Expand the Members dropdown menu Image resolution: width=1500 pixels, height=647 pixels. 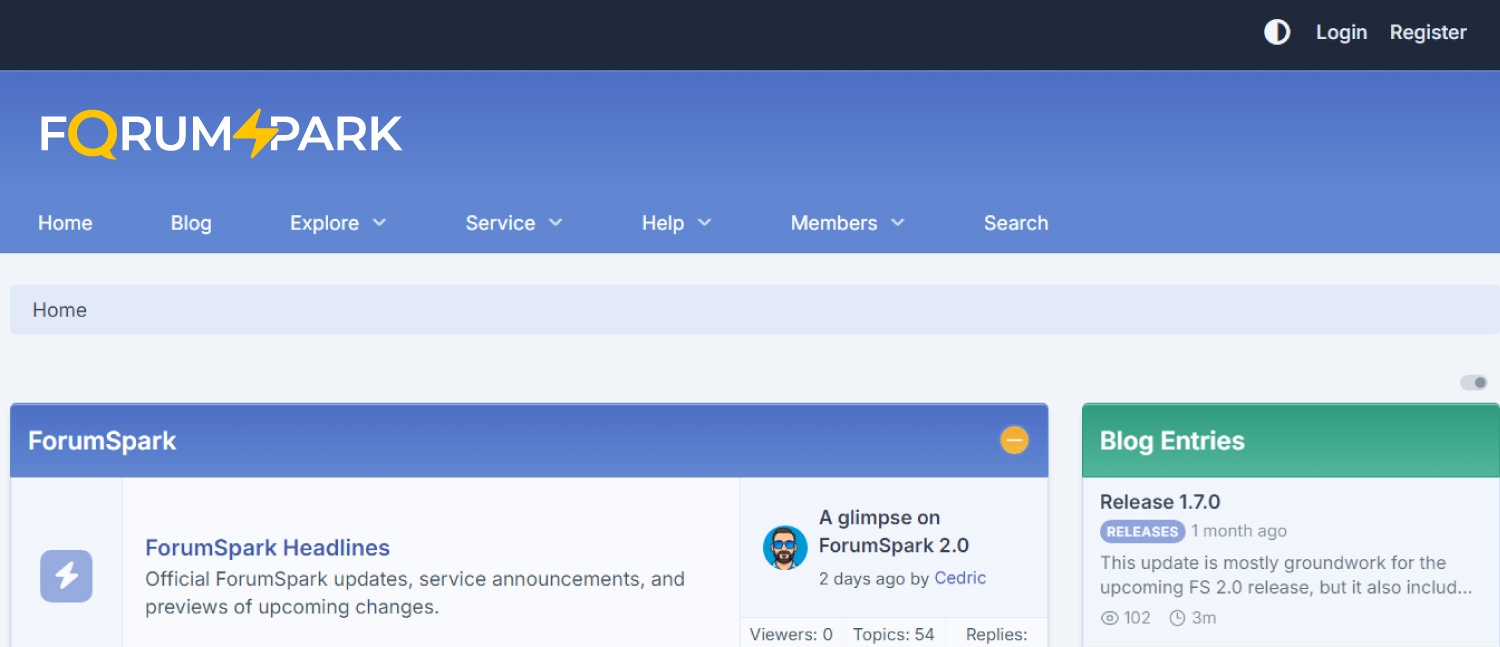(x=847, y=223)
